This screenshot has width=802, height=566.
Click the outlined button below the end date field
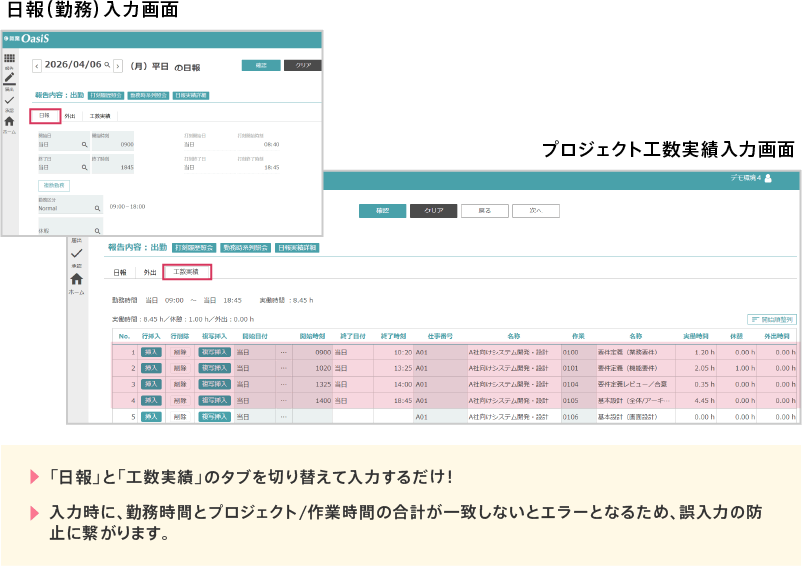point(54,186)
